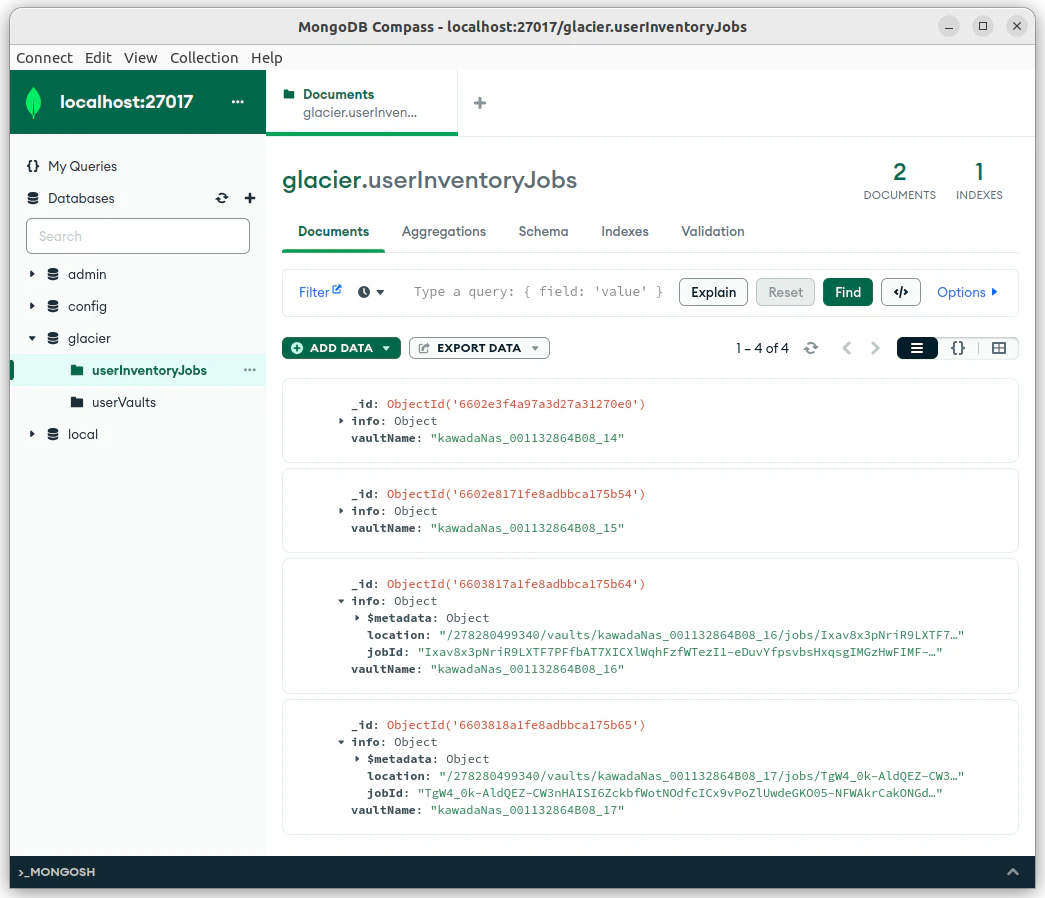Collapse info object of kawadaNas_001132864B08_16 document
This screenshot has width=1045, height=898.
pyautogui.click(x=341, y=601)
